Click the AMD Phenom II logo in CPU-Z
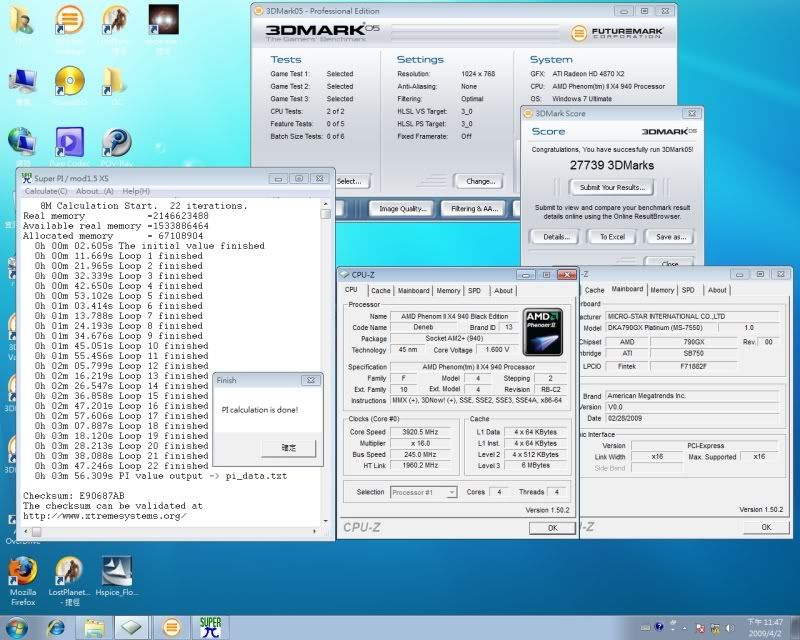The height and width of the screenshot is (640, 800). click(x=543, y=332)
